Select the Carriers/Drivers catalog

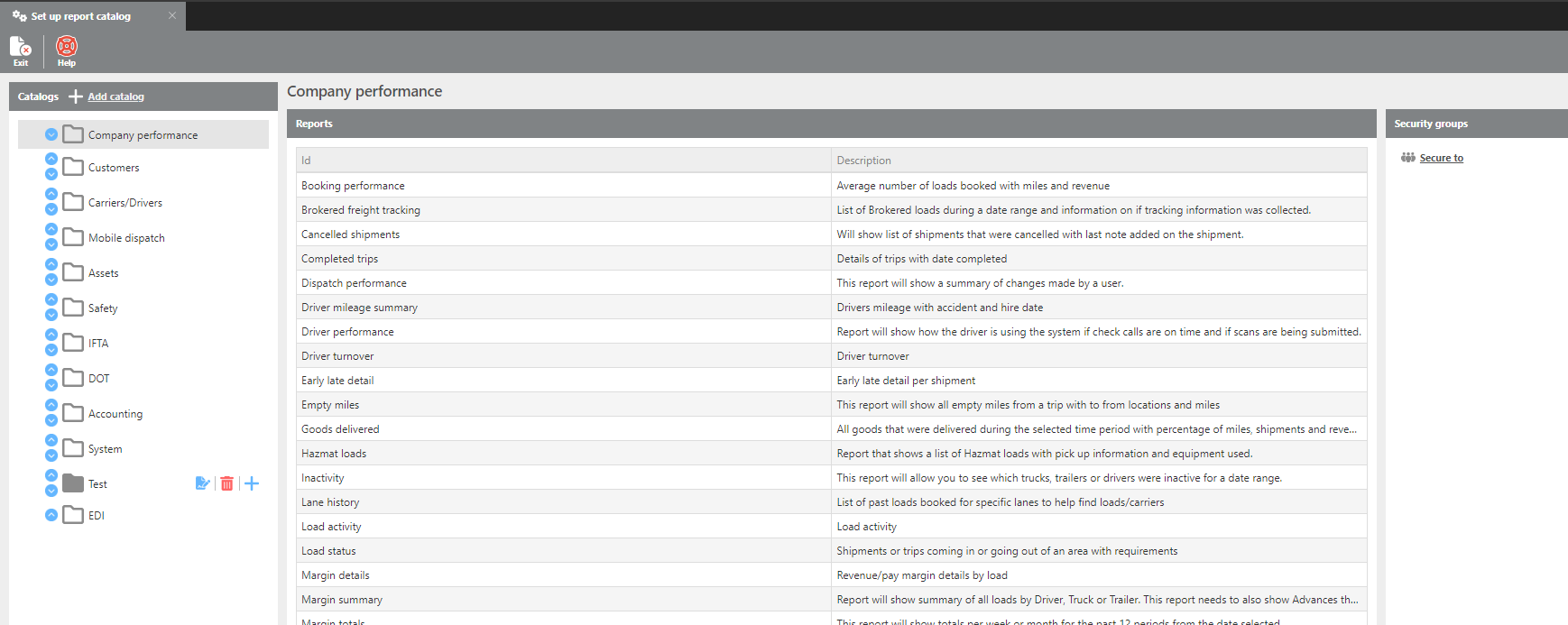click(x=125, y=203)
